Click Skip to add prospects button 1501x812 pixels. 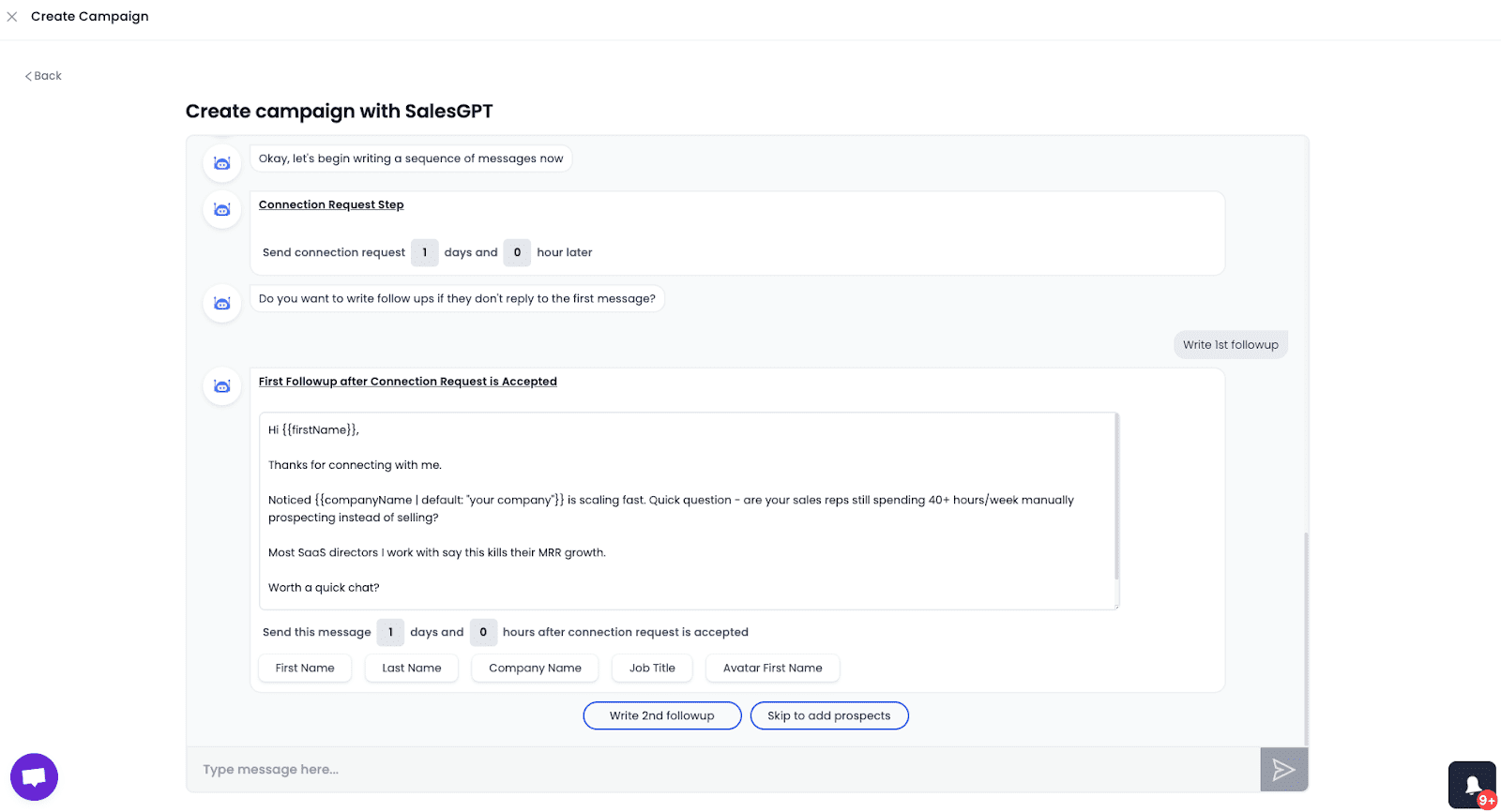click(828, 715)
